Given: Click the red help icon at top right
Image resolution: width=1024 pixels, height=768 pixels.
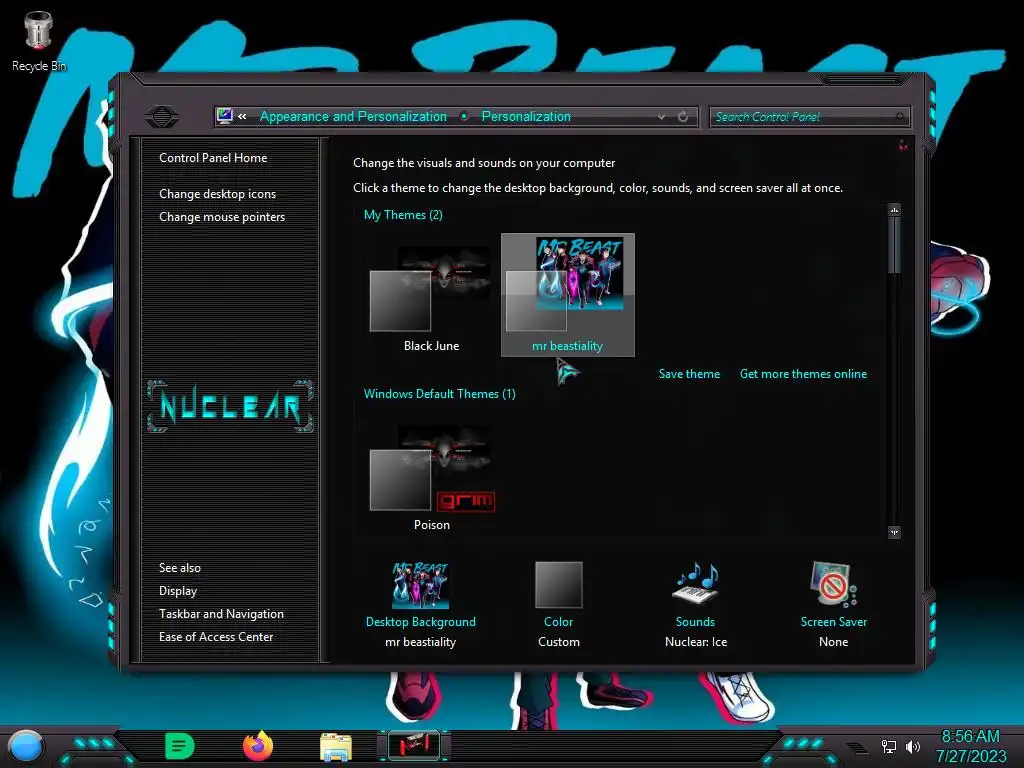Looking at the screenshot, I should [x=903, y=145].
